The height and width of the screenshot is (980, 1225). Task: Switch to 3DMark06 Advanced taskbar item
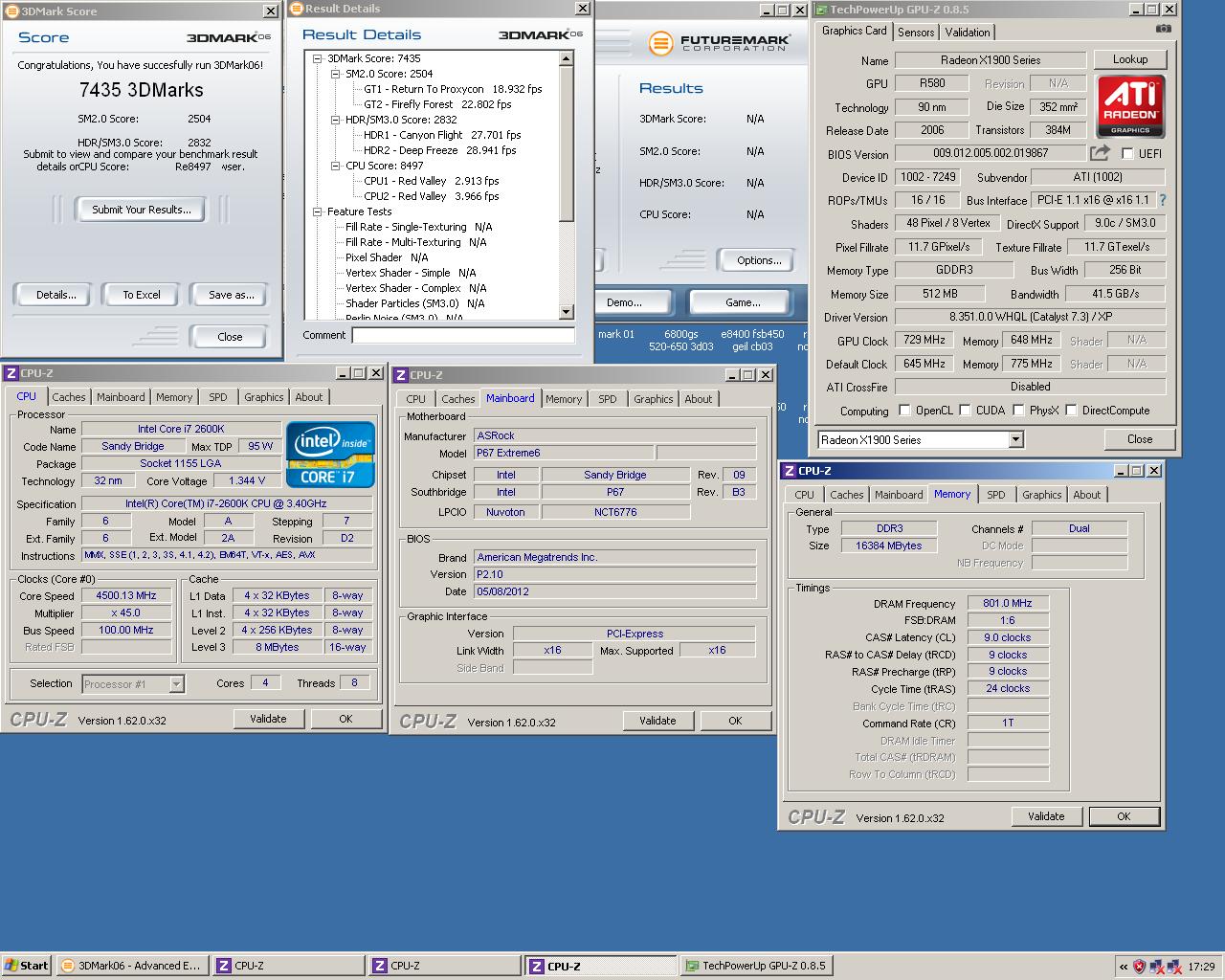131,966
